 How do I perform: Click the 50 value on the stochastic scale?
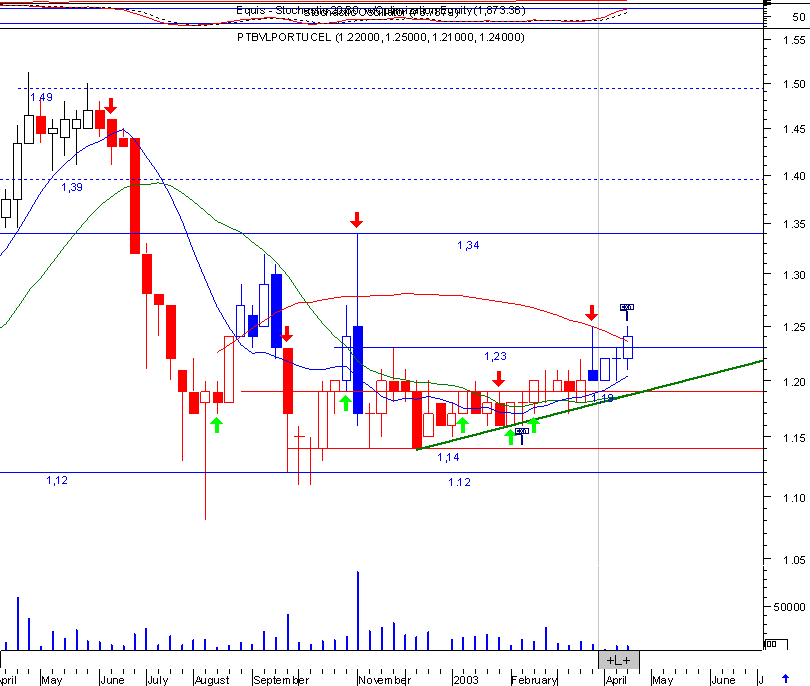click(x=799, y=17)
